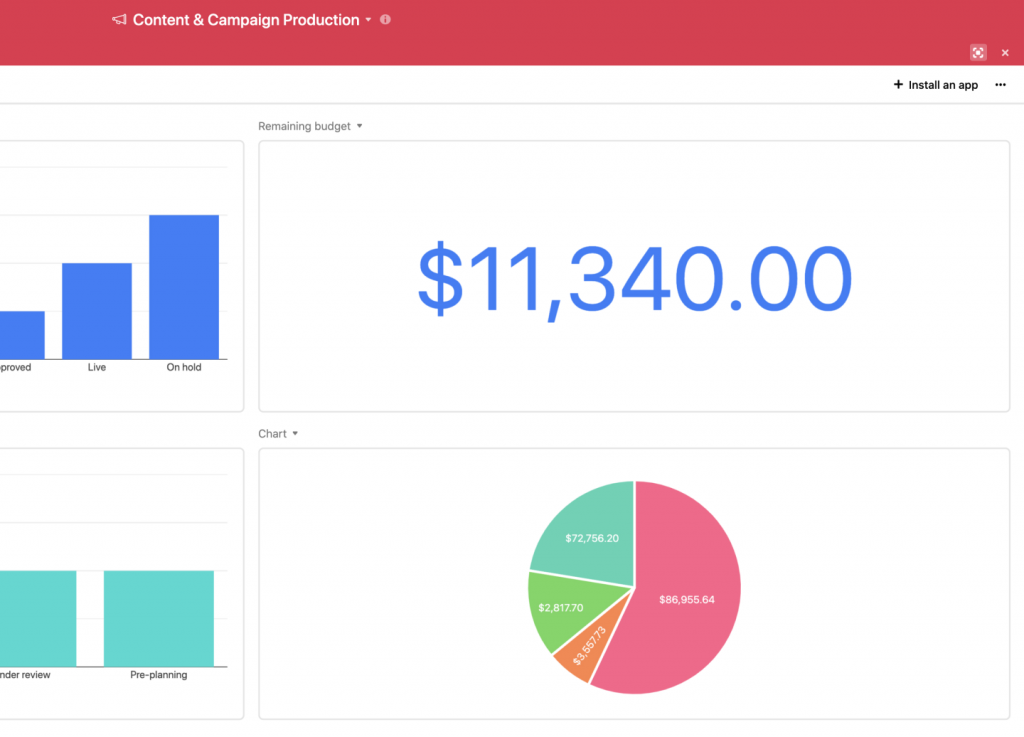1024x737 pixels.
Task: Select the orange $3,557.73 pie slice
Action: point(580,655)
